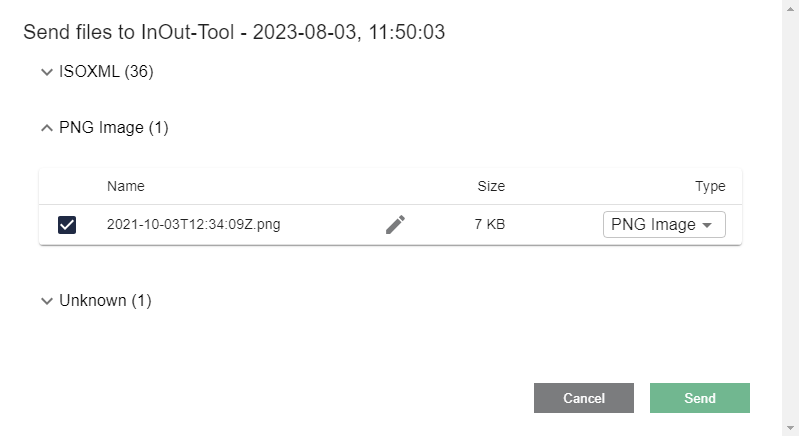
Task: Send the selected files
Action: tap(700, 398)
